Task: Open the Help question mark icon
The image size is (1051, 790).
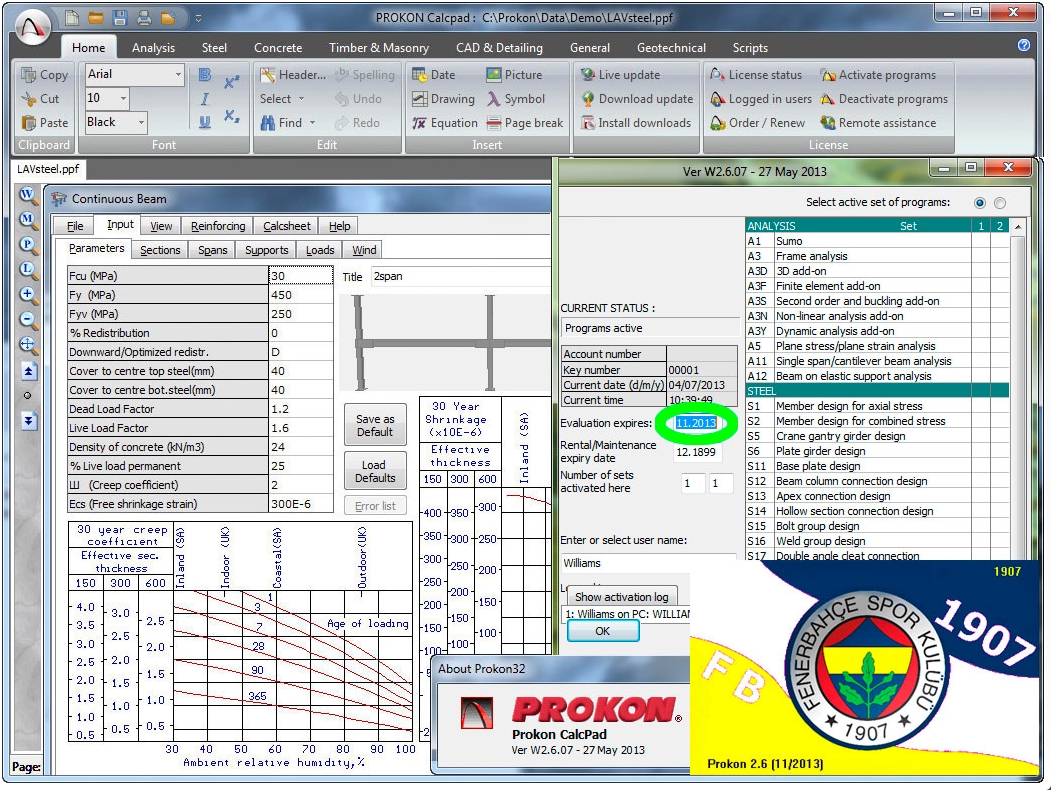Action: point(1024,45)
